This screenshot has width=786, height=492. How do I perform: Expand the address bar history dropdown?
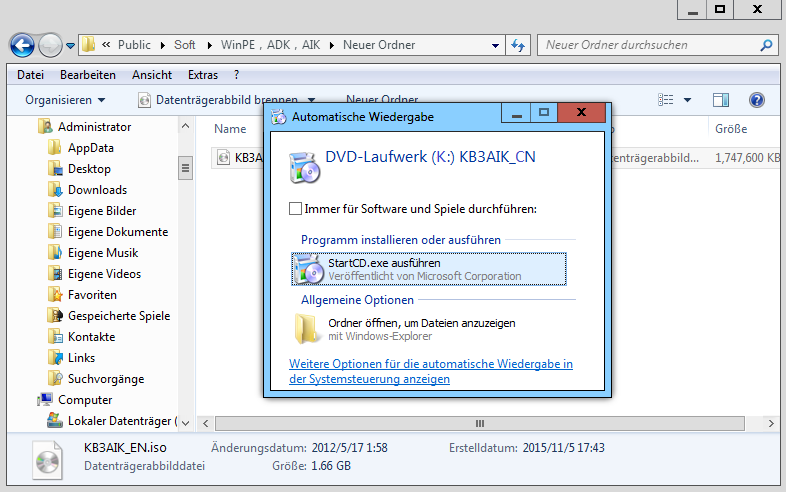tap(495, 46)
